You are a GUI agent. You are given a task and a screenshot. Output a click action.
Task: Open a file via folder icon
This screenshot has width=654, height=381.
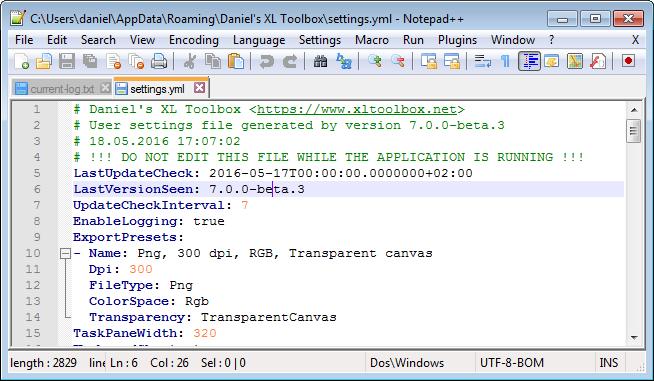coord(44,62)
